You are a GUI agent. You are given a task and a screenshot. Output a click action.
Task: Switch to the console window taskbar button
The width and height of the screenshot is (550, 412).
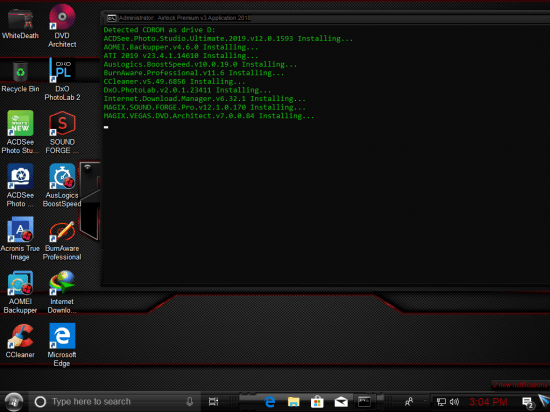click(364, 402)
